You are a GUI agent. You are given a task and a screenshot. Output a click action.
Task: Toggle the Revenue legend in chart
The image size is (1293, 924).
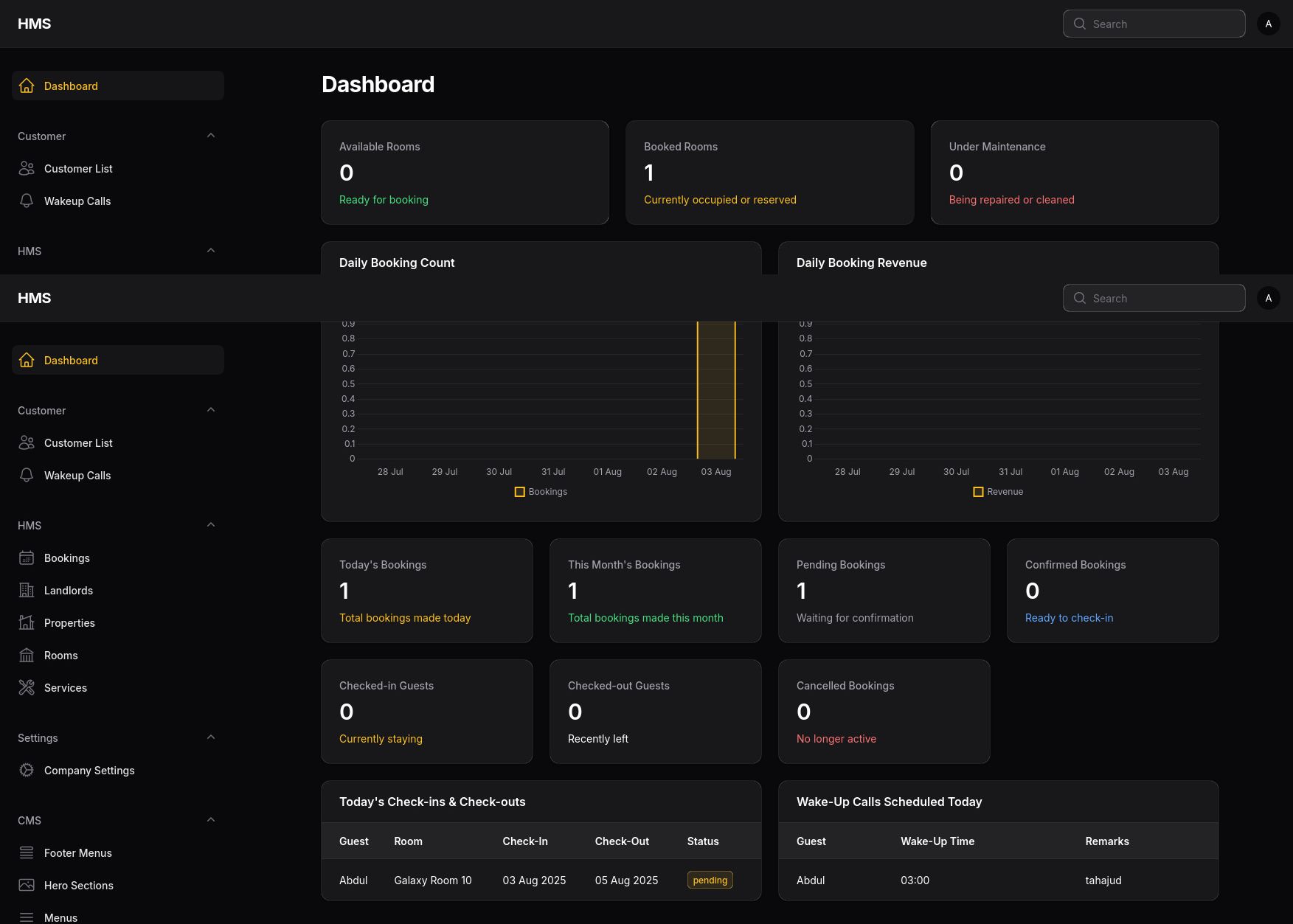pyautogui.click(x=998, y=492)
